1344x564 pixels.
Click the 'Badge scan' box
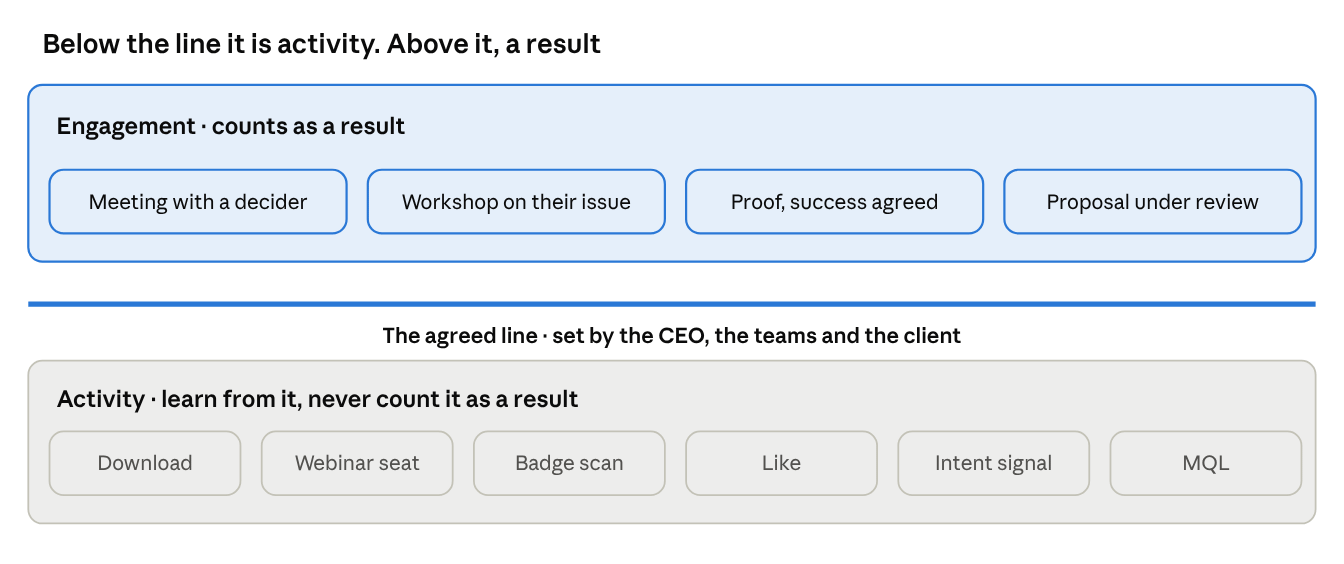(569, 463)
